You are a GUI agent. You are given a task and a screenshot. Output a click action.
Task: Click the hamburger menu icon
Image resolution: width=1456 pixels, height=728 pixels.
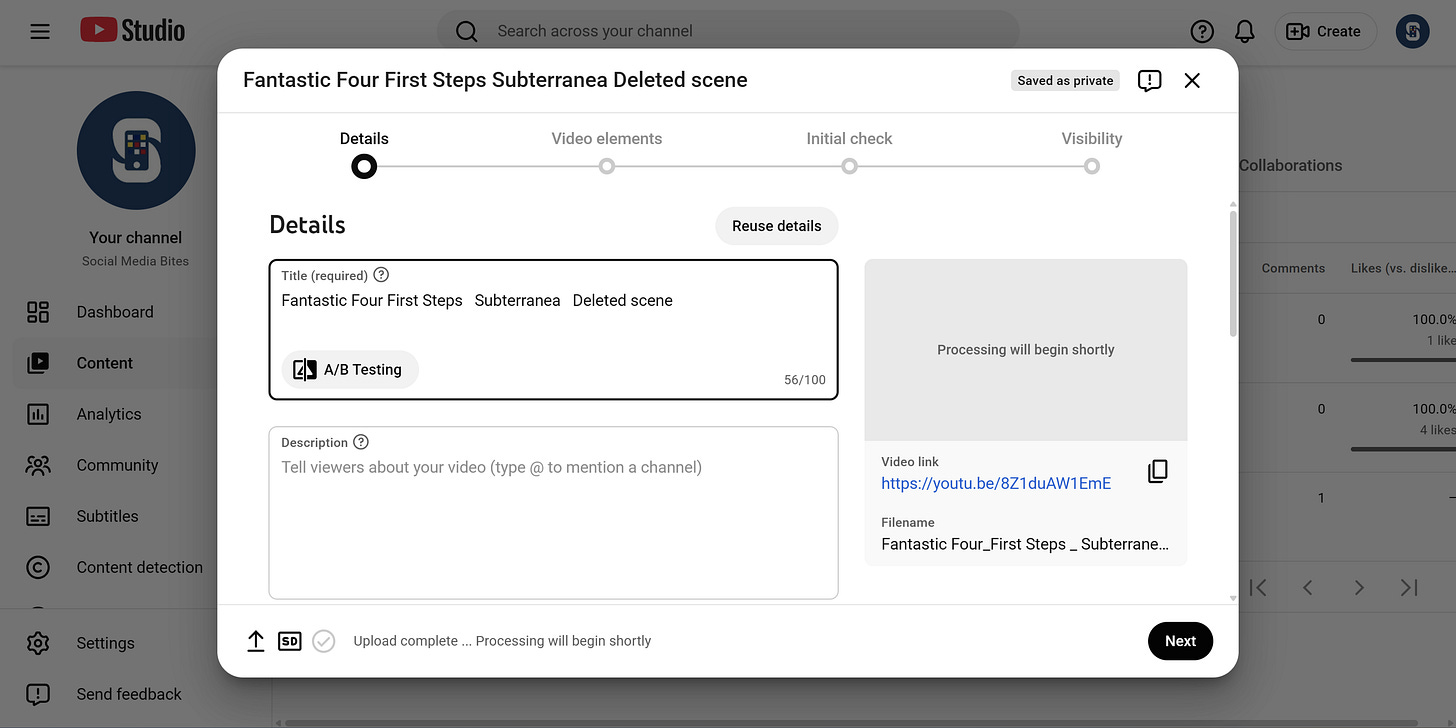pyautogui.click(x=40, y=32)
